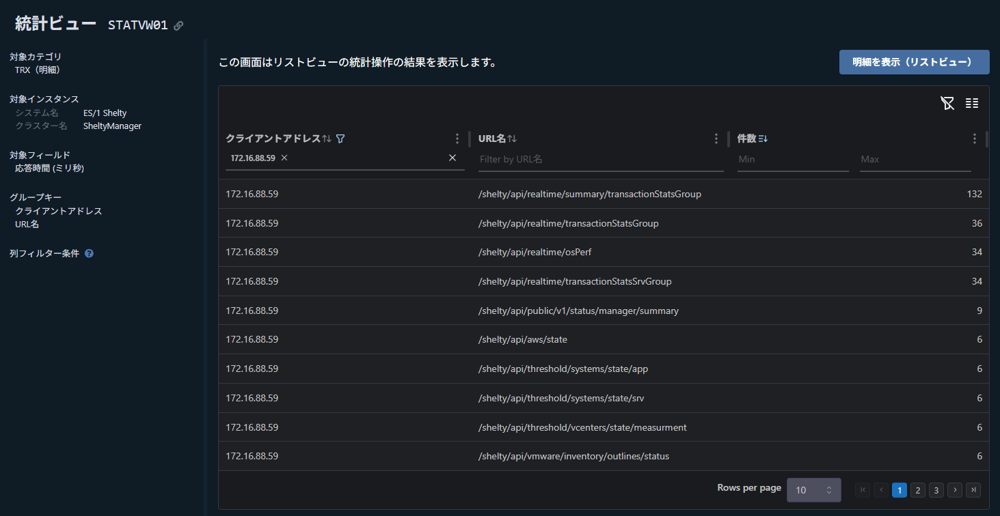Viewport: 1000px width, 516px height.
Task: Click the link icon beside STATVW01
Action: pyautogui.click(x=179, y=26)
